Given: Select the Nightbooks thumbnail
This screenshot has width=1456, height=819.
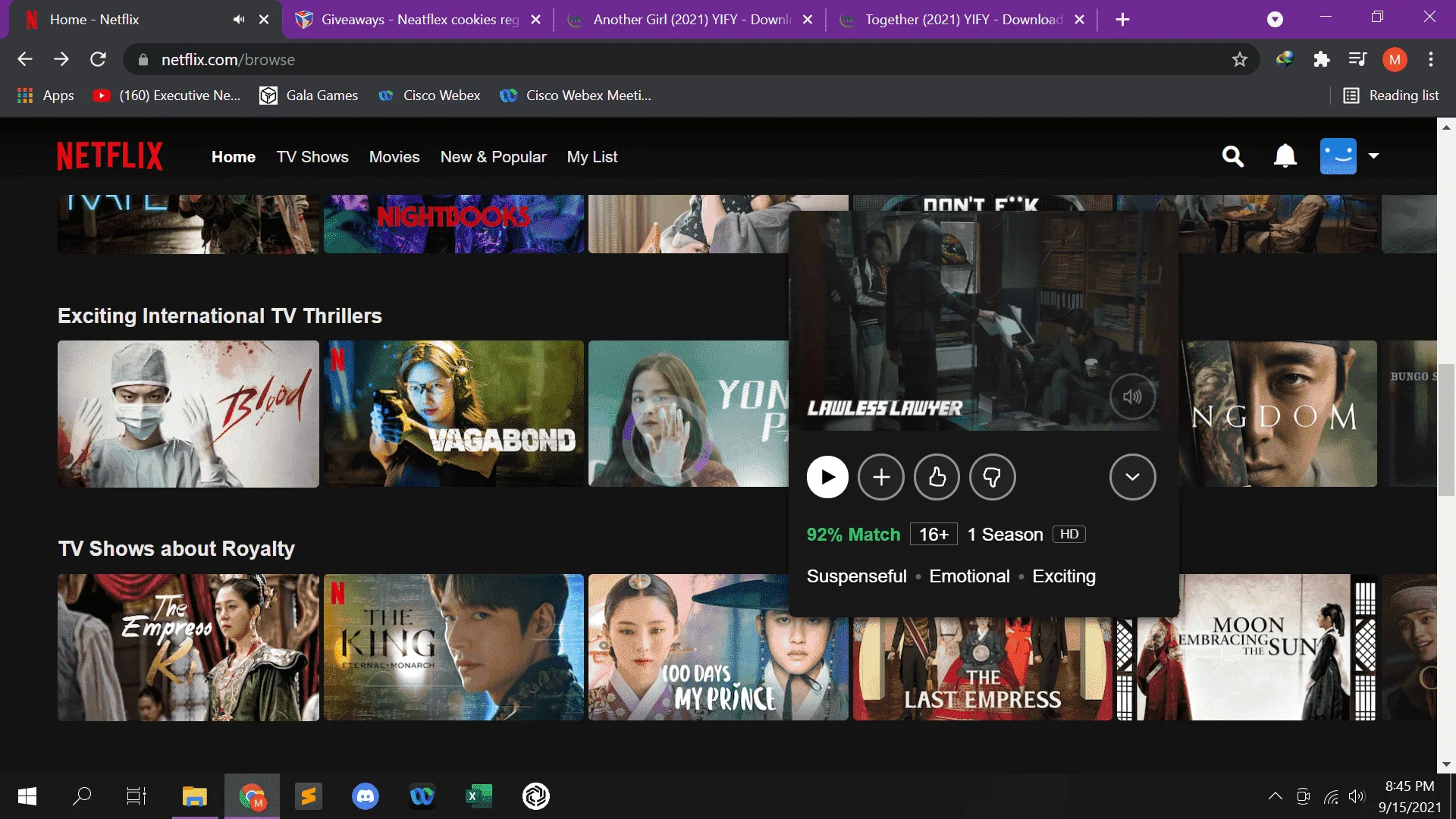Looking at the screenshot, I should (453, 224).
